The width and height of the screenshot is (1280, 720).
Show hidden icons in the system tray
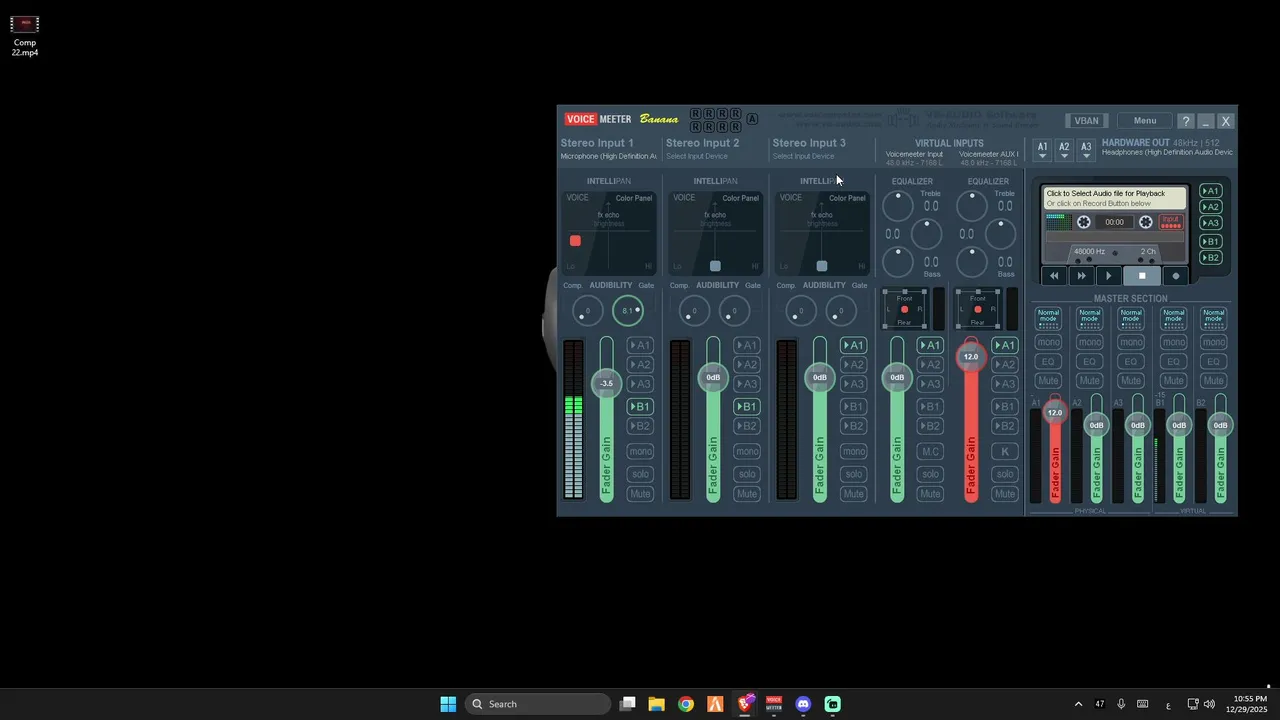click(x=1078, y=704)
